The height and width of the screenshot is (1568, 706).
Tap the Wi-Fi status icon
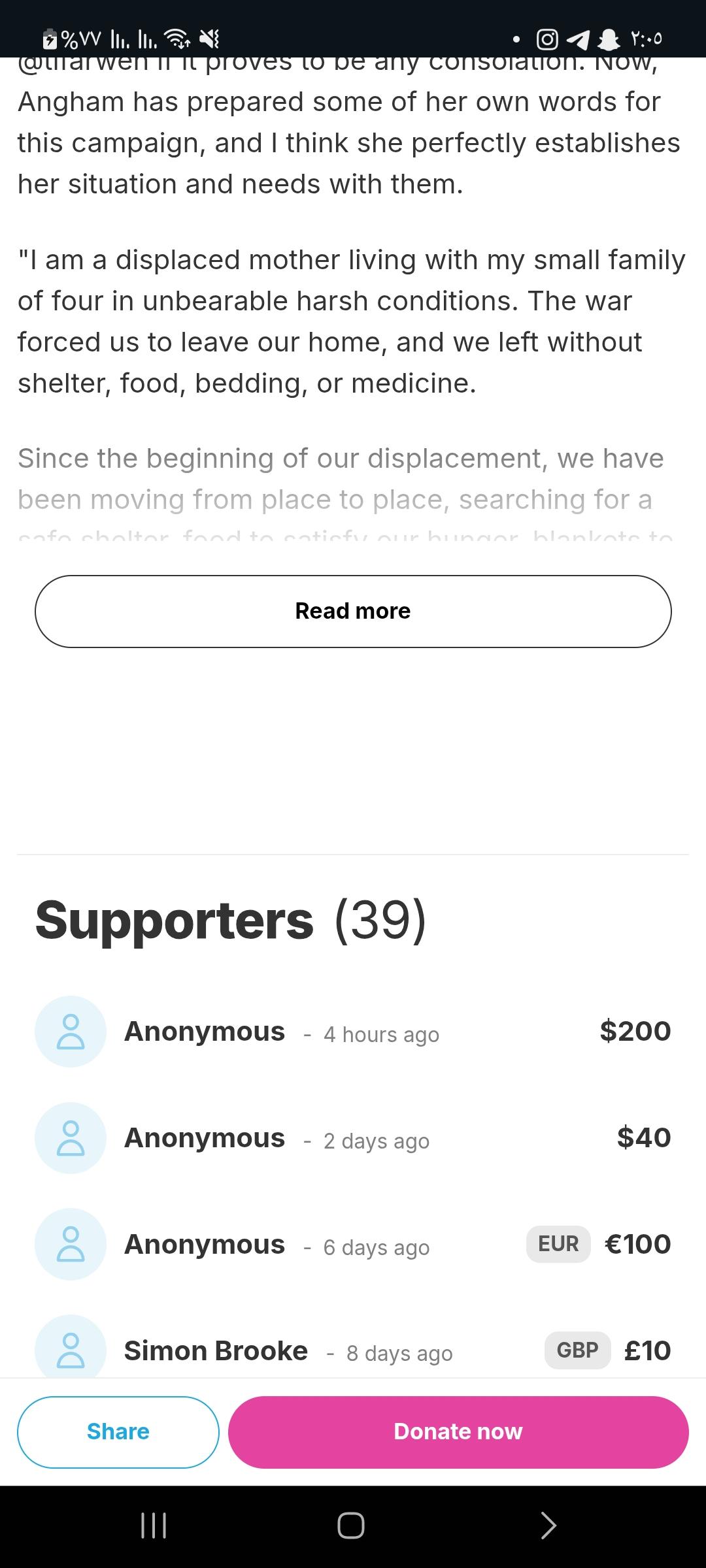pyautogui.click(x=176, y=40)
